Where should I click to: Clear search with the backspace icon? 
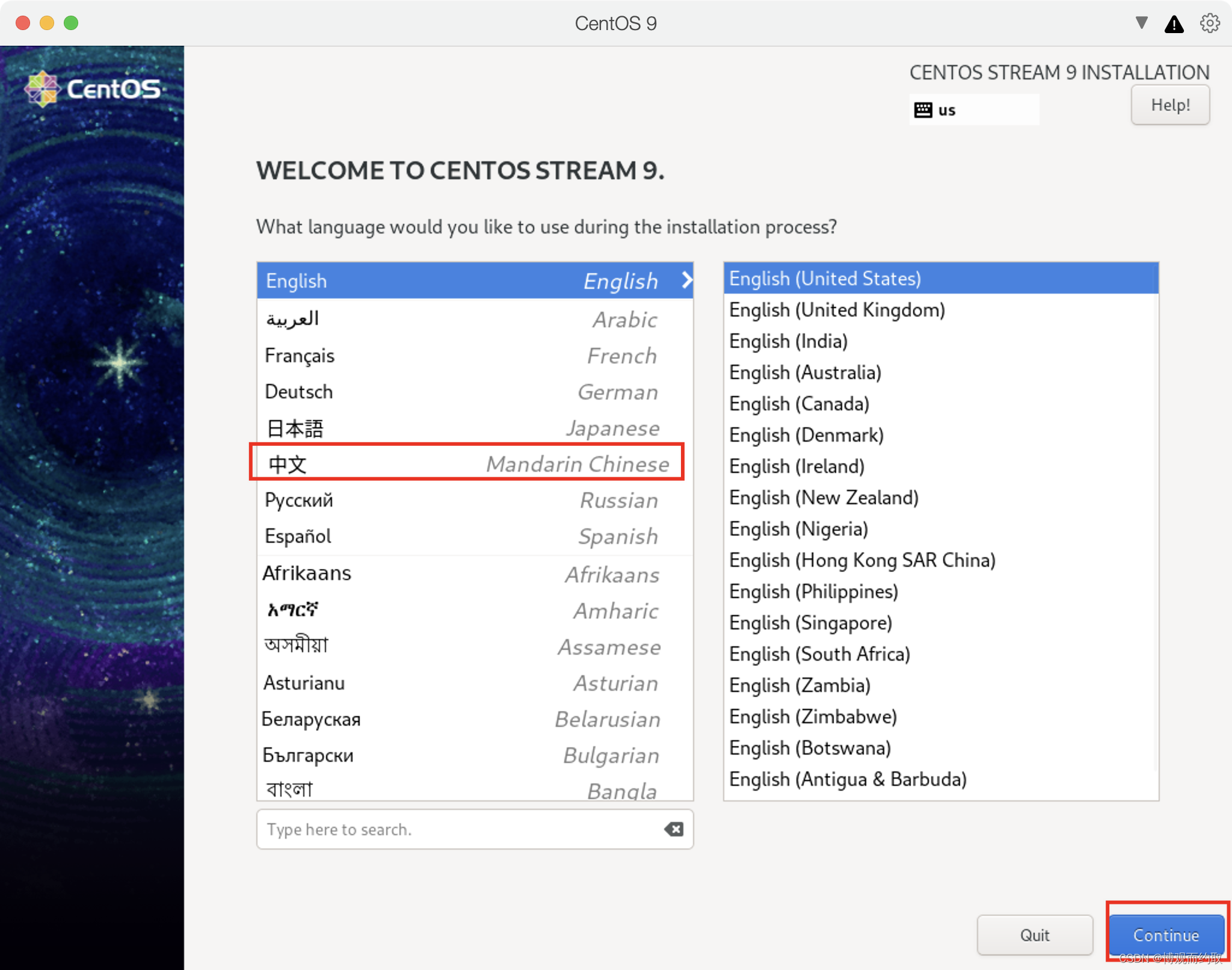(x=674, y=829)
